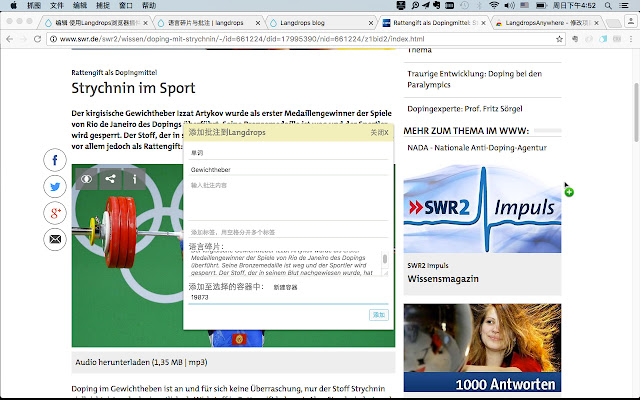This screenshot has height=400, width=640.
Task: Open a new tab with the new-tab button
Action: [x=613, y=23]
